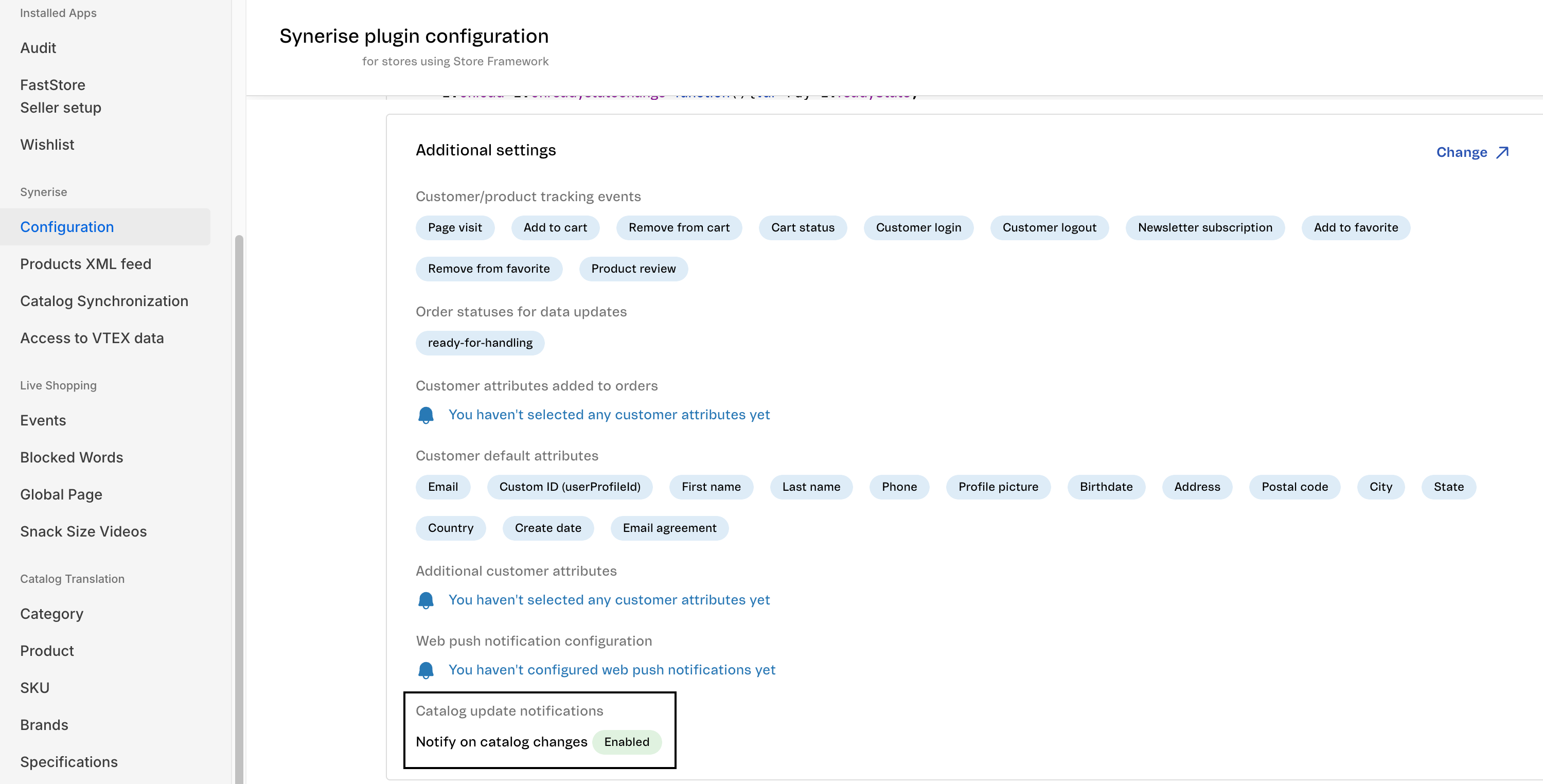
Task: Click the City tag
Action: coord(1381,487)
